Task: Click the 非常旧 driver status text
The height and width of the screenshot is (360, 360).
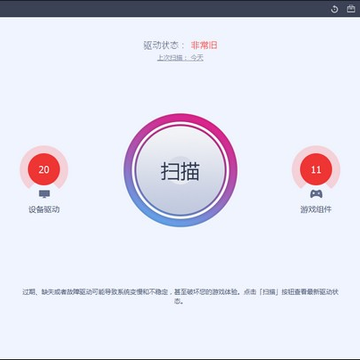Action: (204, 45)
